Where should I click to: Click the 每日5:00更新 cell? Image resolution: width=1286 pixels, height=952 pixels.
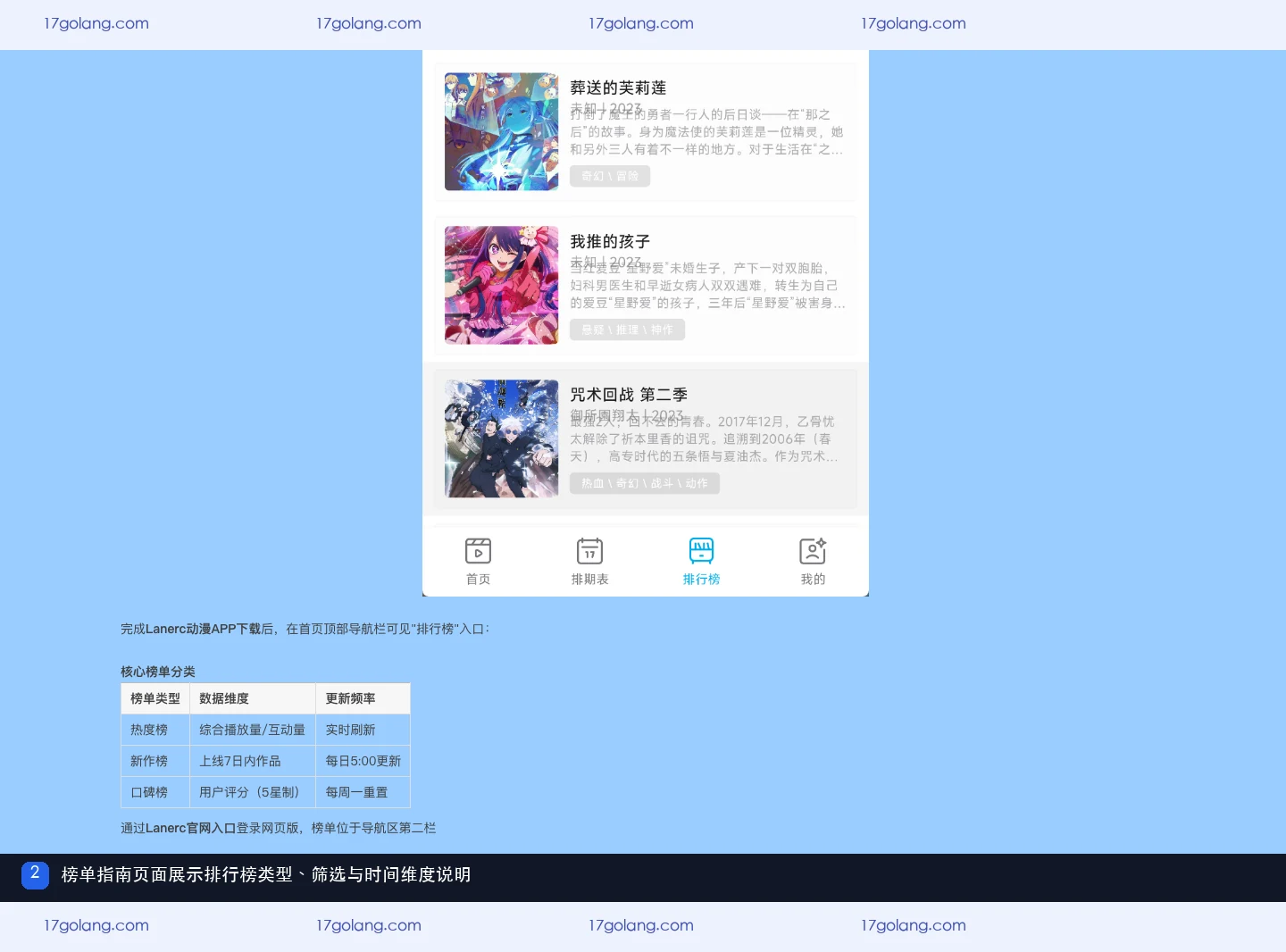coord(363,761)
